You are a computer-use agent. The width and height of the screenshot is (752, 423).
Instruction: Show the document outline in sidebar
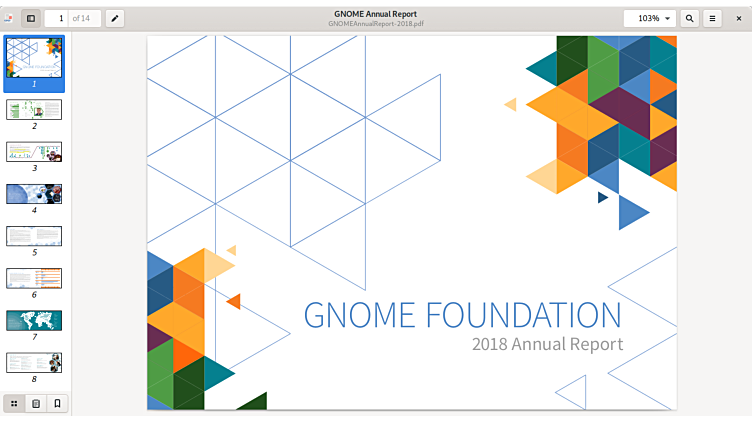(x=36, y=403)
